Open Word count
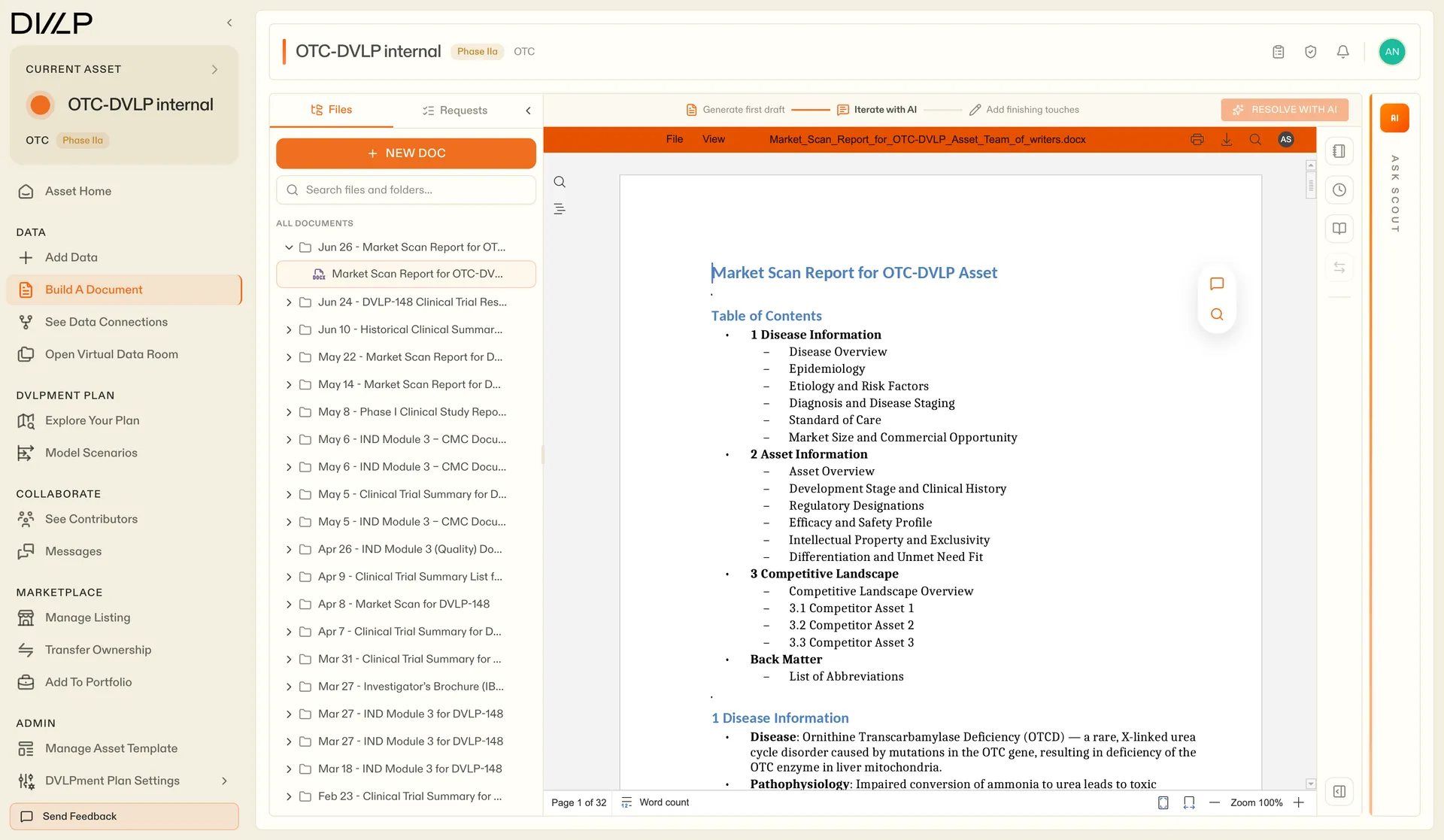Image resolution: width=1444 pixels, height=840 pixels. click(x=655, y=802)
